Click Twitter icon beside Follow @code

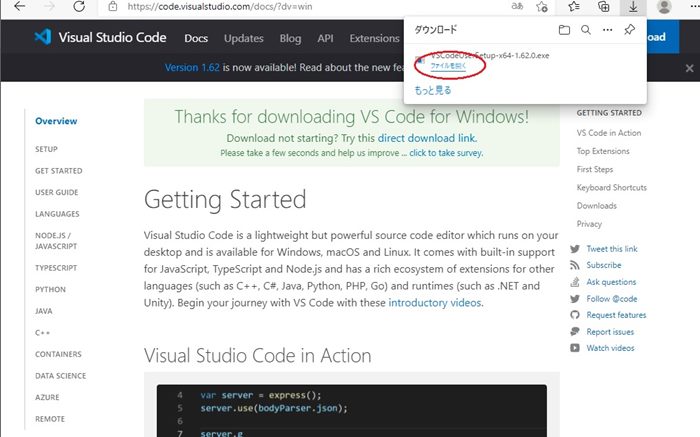point(575,299)
